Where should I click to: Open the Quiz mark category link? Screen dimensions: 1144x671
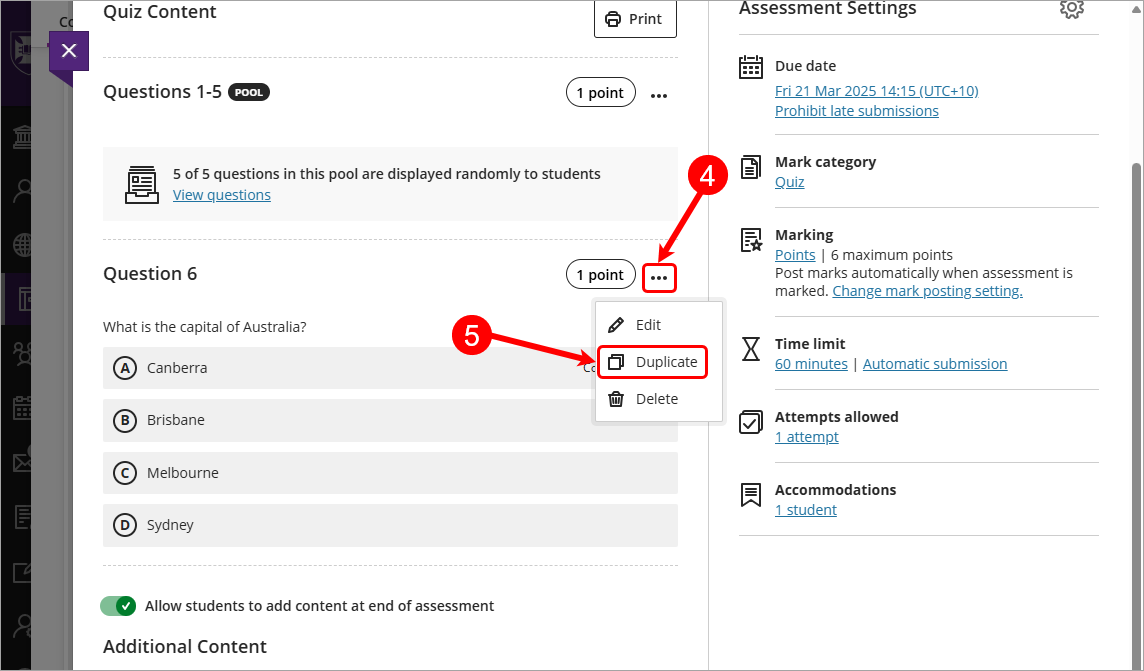tap(789, 182)
